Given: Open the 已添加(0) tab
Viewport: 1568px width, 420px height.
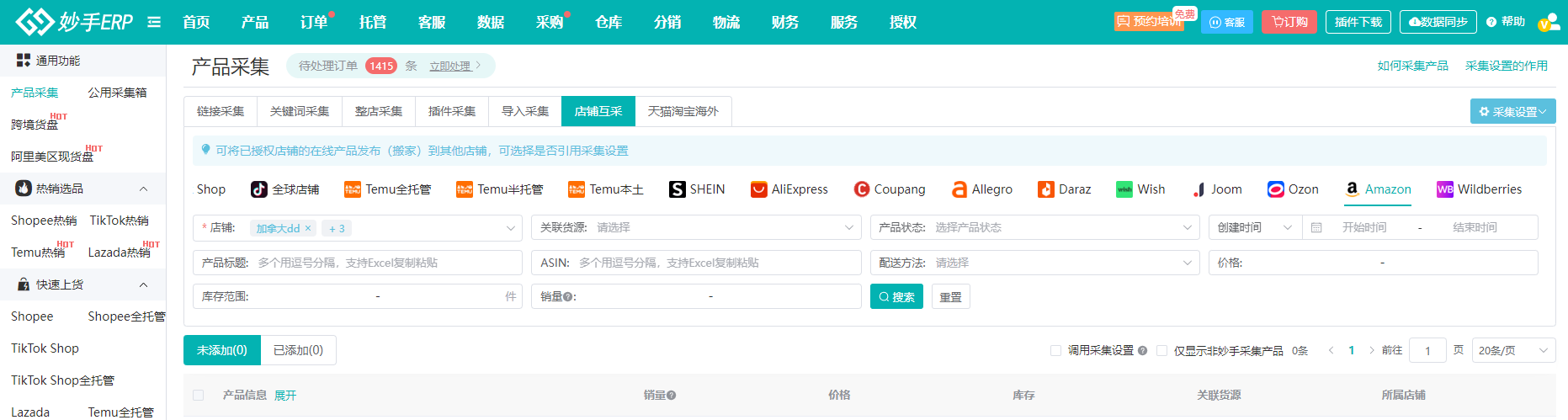Looking at the screenshot, I should (x=298, y=350).
